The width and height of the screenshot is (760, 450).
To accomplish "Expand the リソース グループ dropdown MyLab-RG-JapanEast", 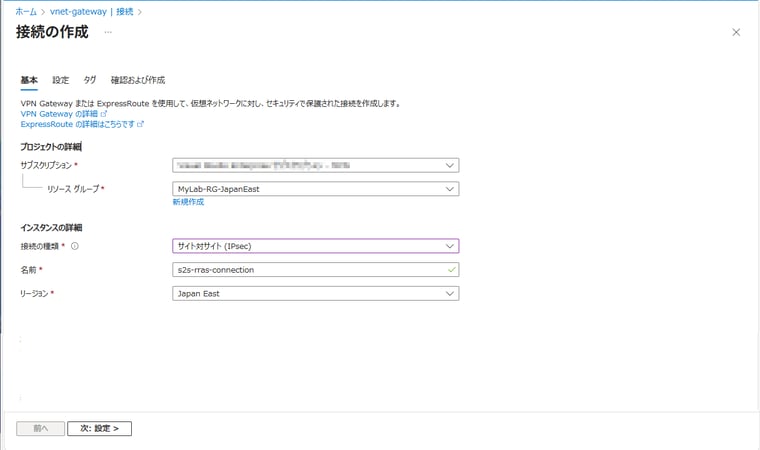I will pos(316,189).
